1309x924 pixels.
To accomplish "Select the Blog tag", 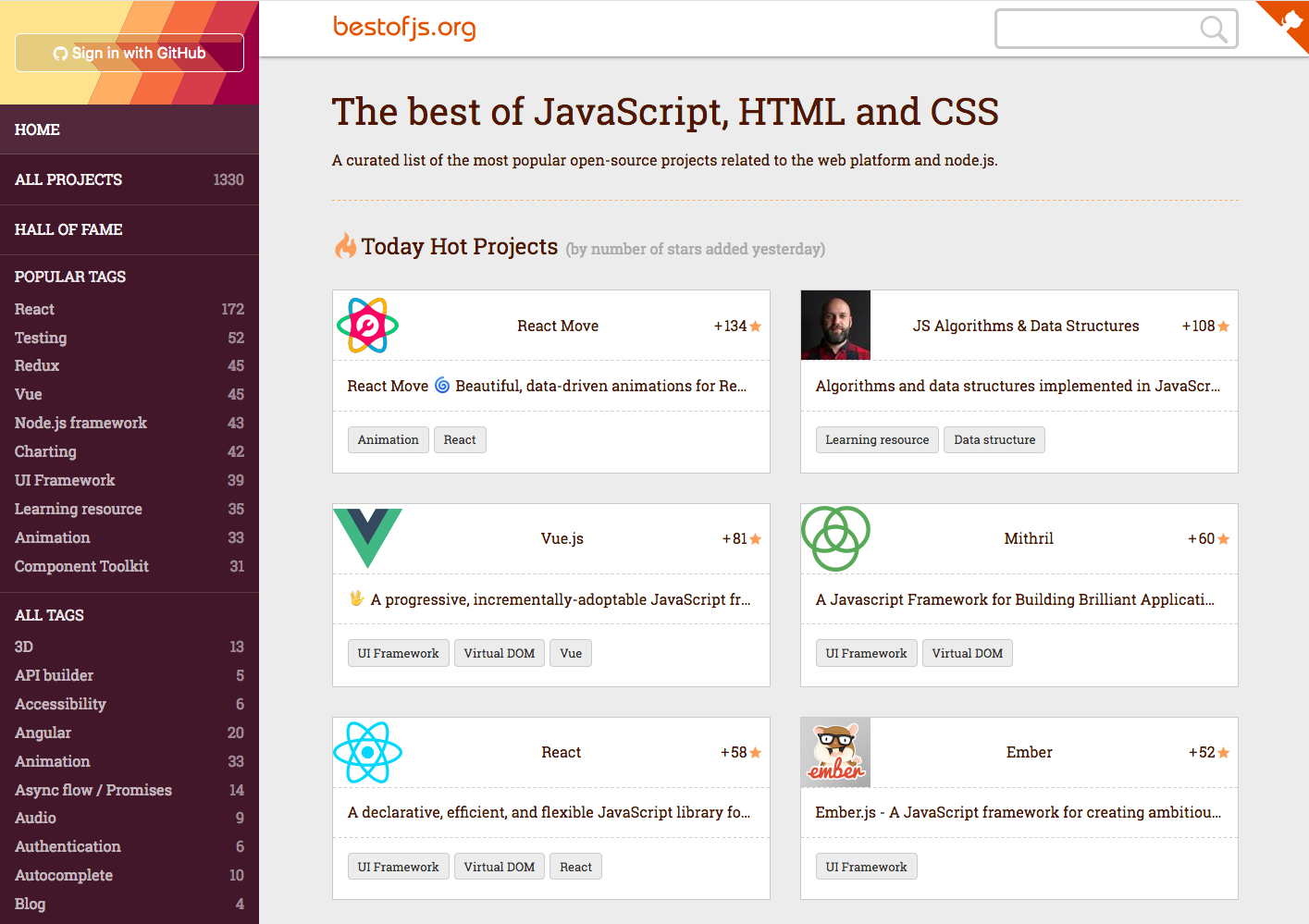I will point(130,904).
